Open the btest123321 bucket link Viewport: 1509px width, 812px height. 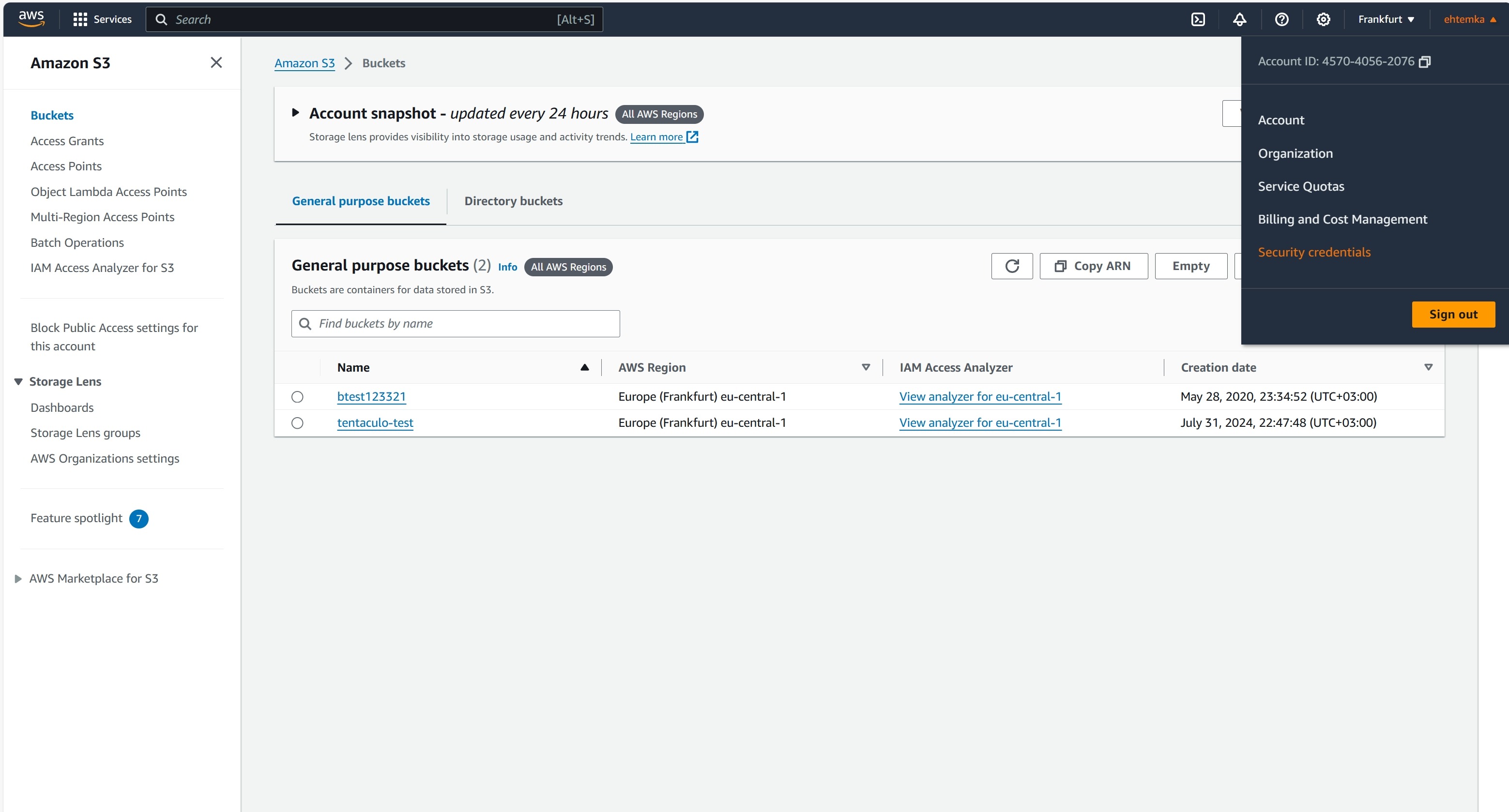tap(371, 396)
